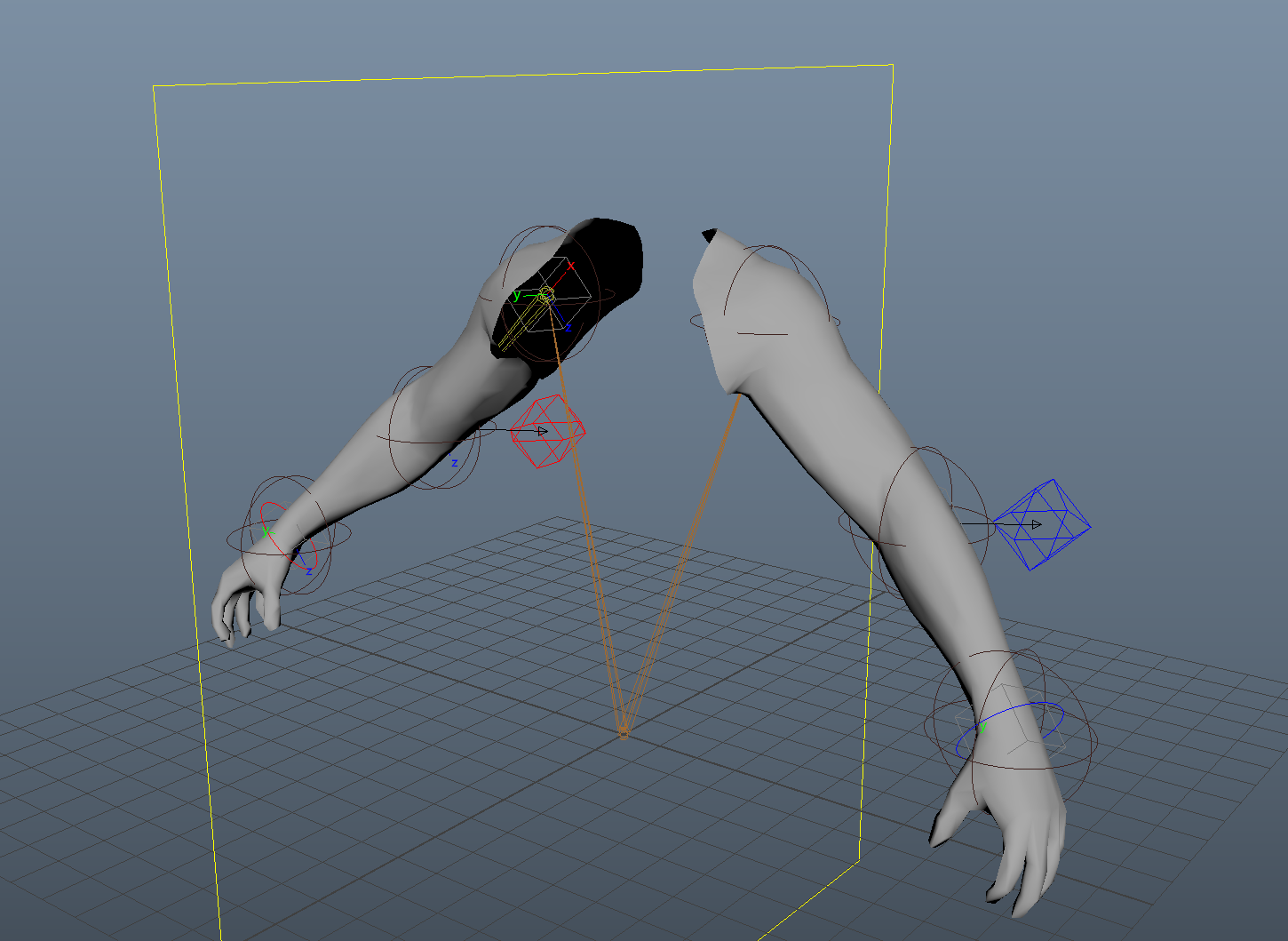Select the blue wireframe pole vector control
The width and height of the screenshot is (1288, 941).
pos(1041,524)
